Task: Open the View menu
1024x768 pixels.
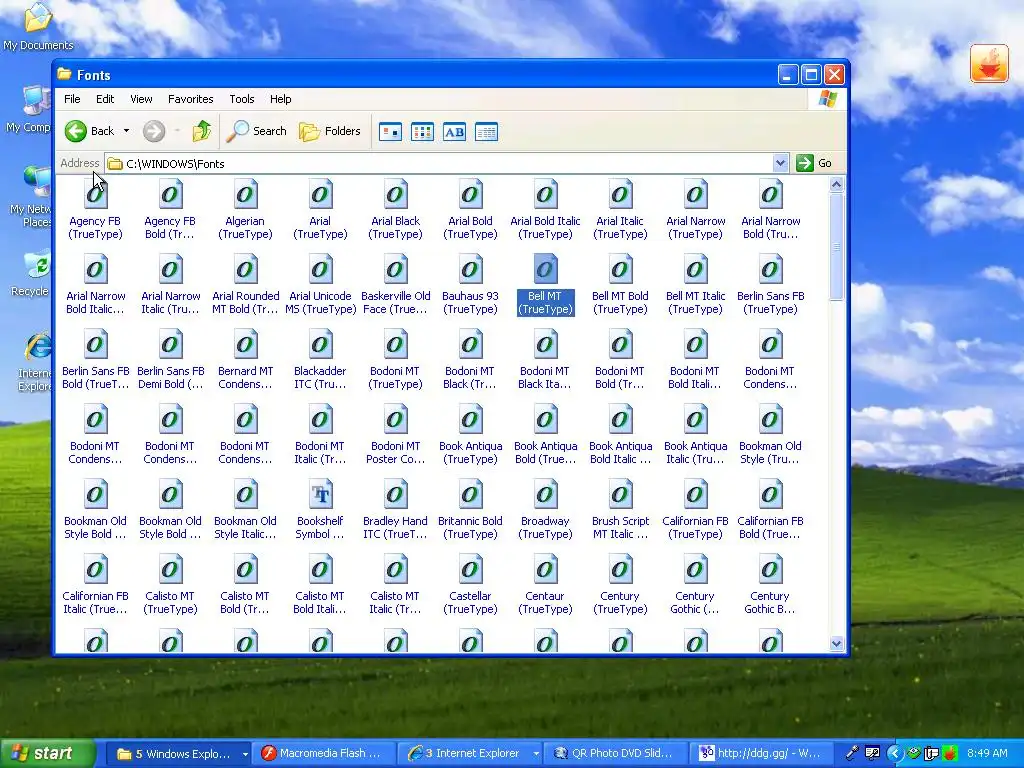Action: pos(141,99)
